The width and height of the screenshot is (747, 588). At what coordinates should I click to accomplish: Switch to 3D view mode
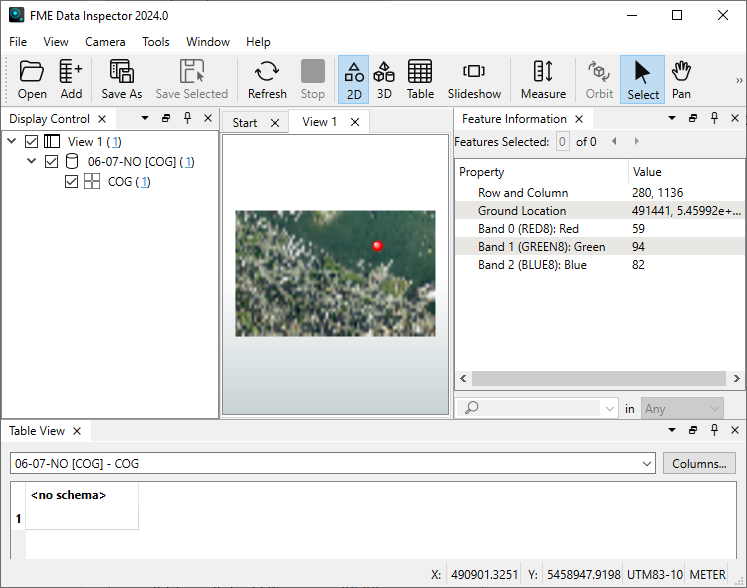coord(384,79)
